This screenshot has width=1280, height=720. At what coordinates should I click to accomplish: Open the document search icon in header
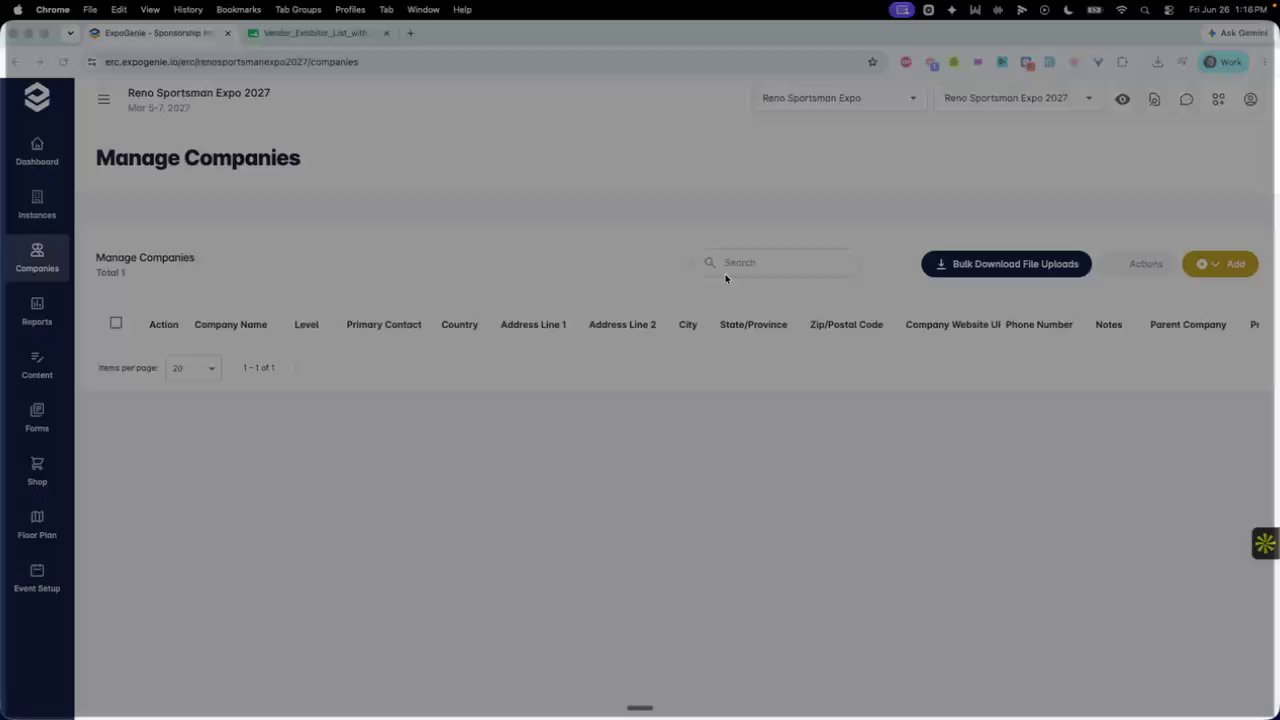click(x=1154, y=99)
